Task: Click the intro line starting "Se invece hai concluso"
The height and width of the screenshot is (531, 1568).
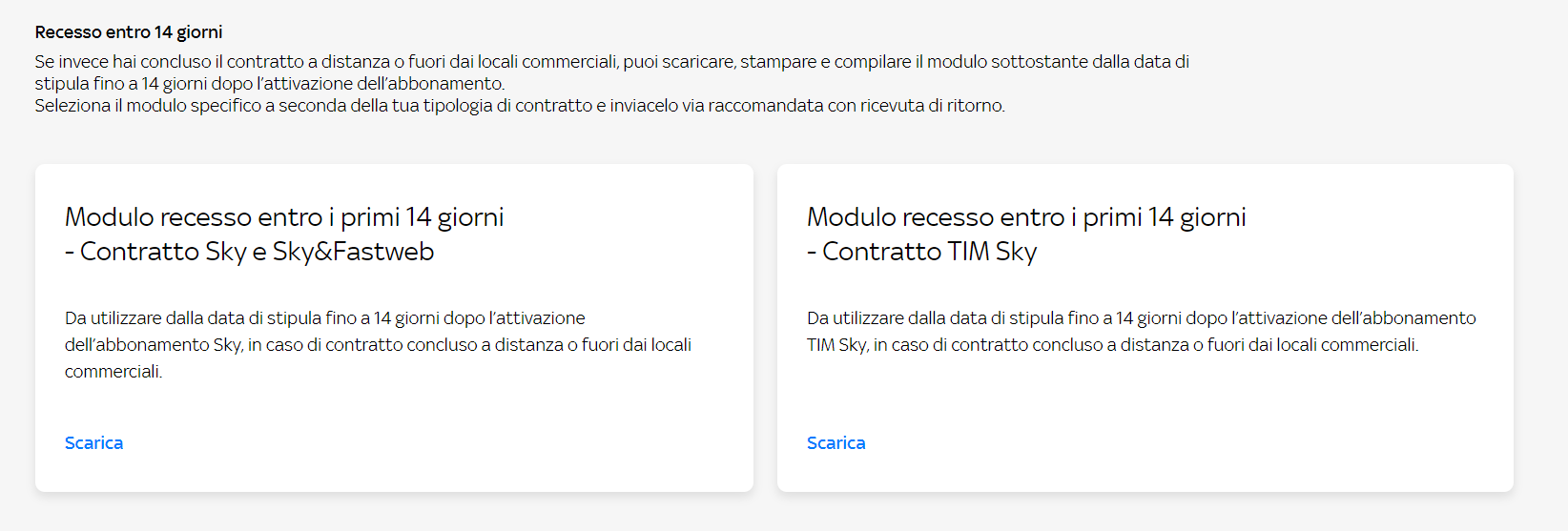Action: 611,61
